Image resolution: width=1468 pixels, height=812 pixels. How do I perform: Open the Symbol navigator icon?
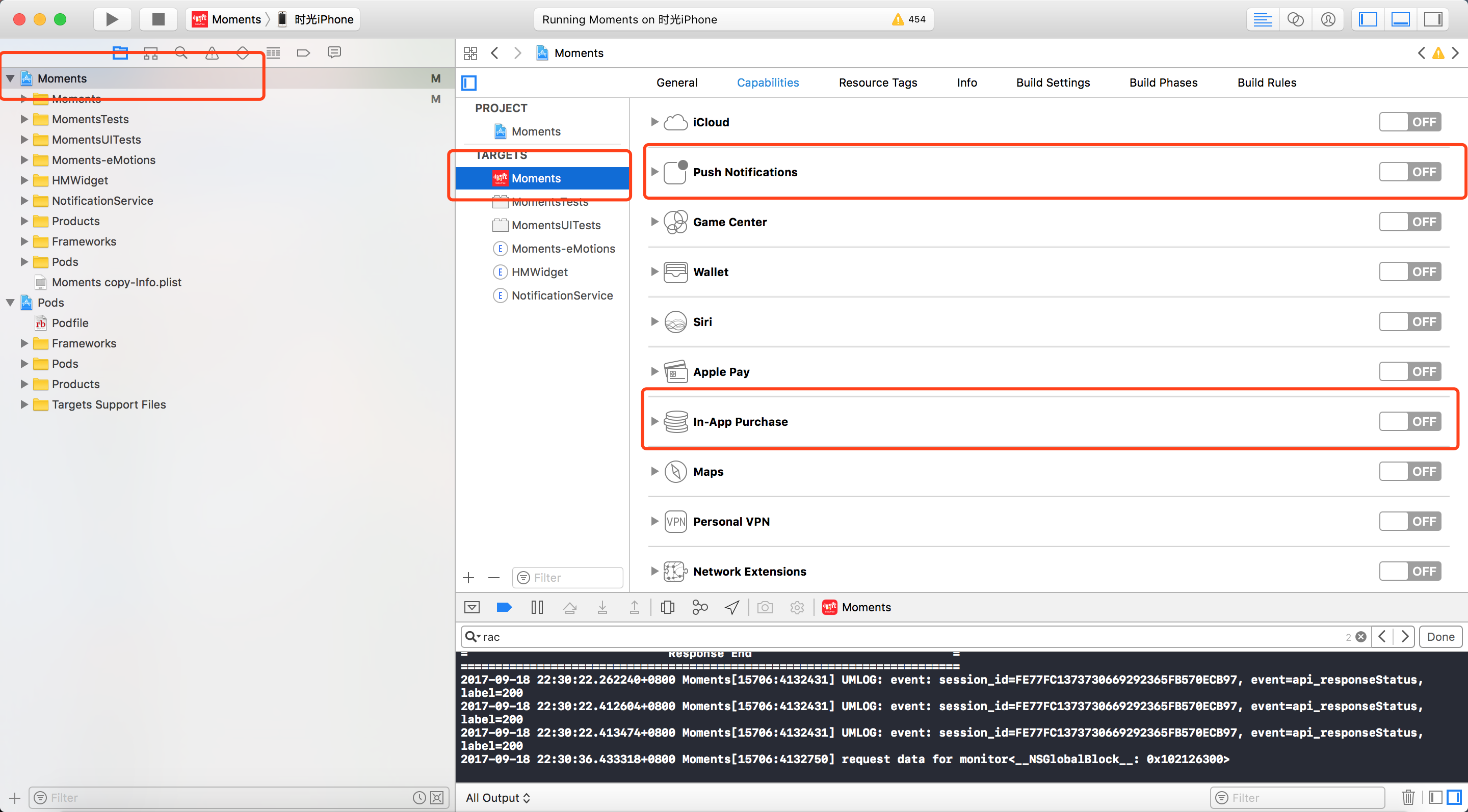[x=150, y=52]
